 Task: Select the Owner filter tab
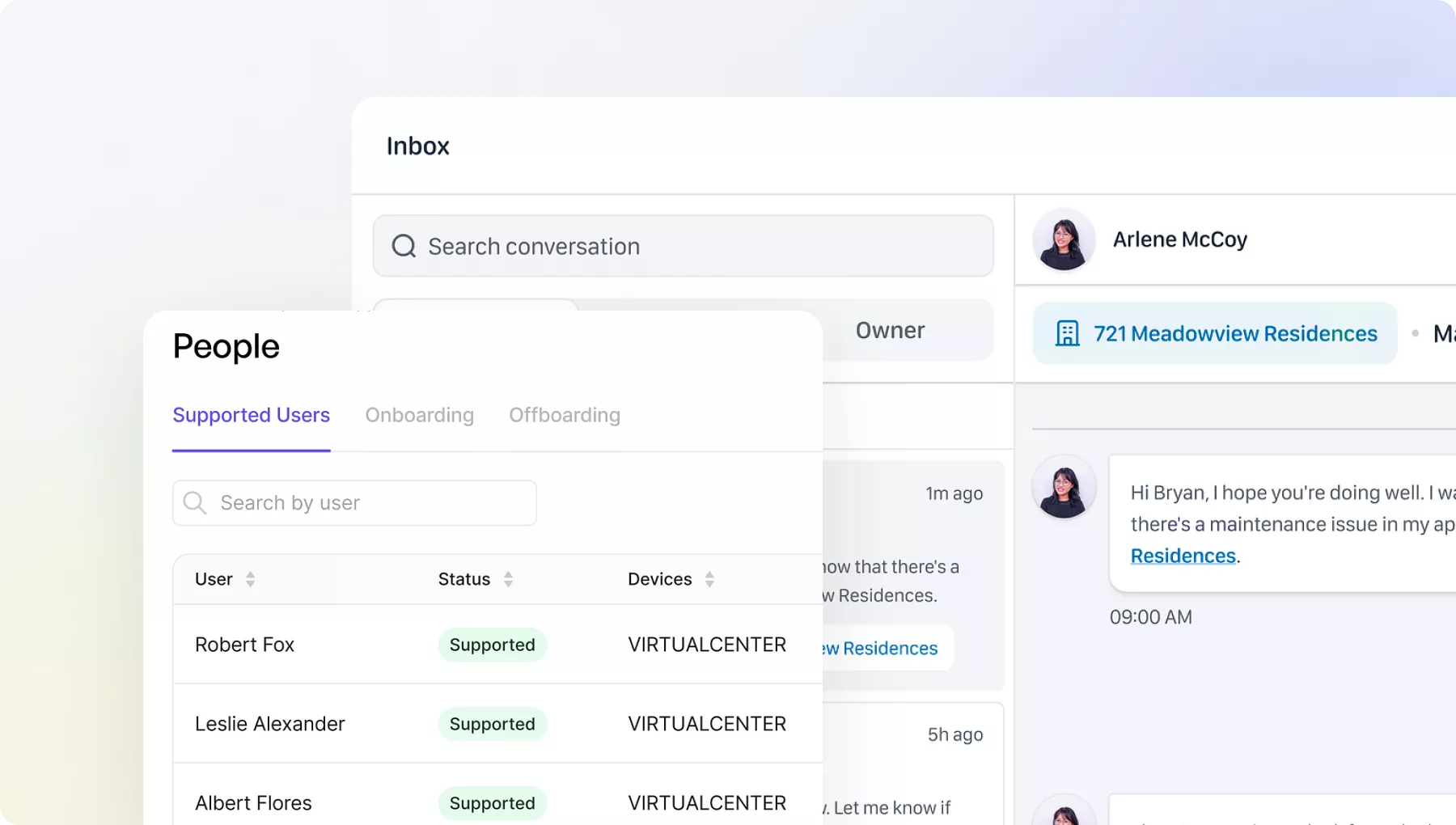click(890, 331)
